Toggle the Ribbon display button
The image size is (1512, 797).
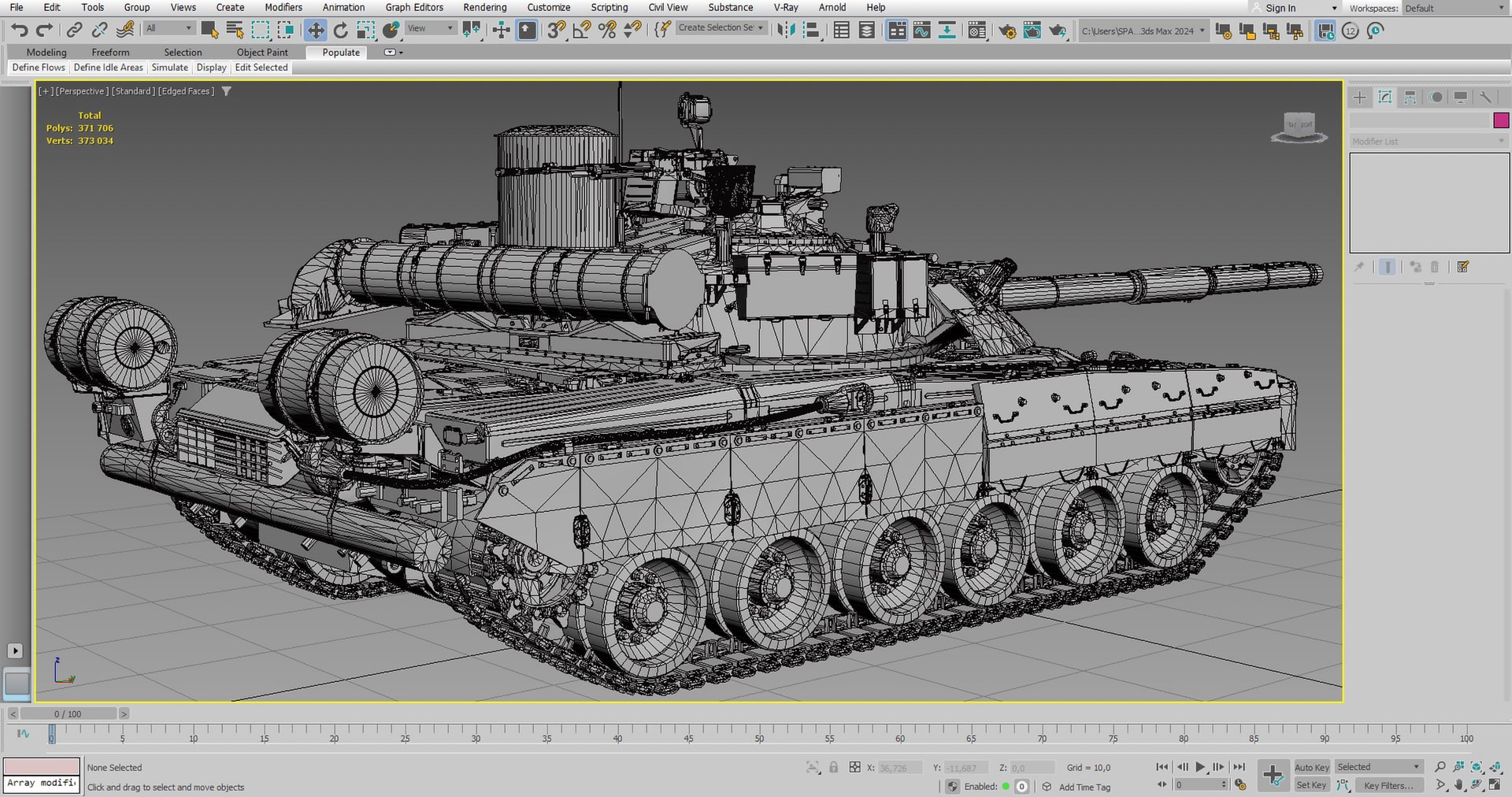point(897,30)
